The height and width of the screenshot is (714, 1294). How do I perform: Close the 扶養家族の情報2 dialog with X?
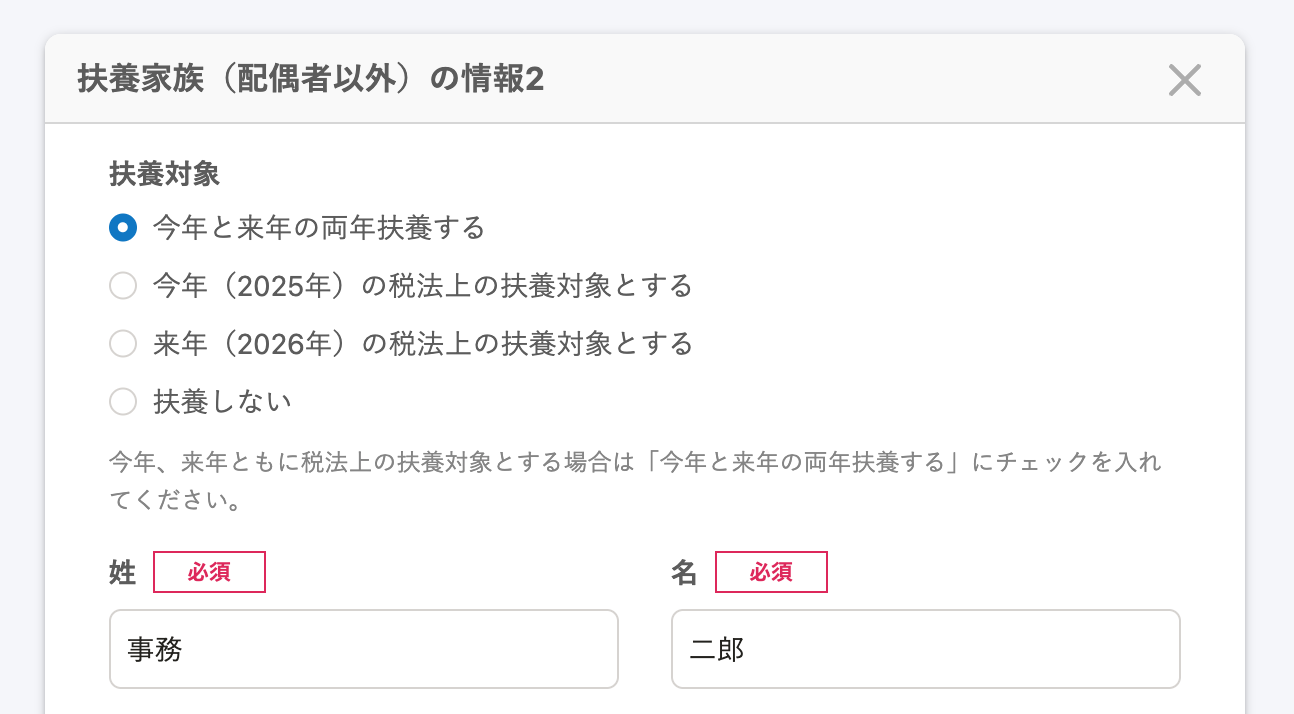point(1184,80)
